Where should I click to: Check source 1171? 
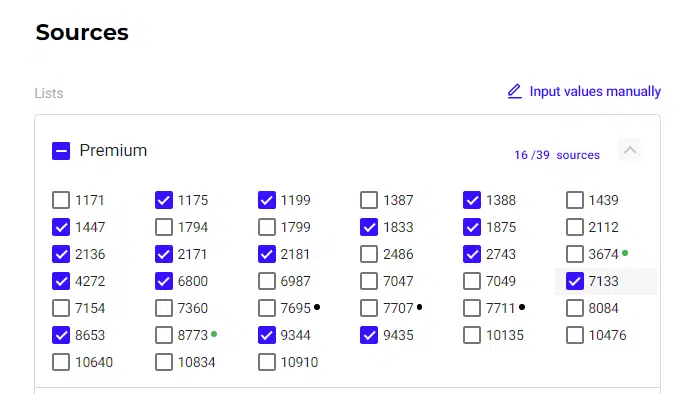pos(61,200)
